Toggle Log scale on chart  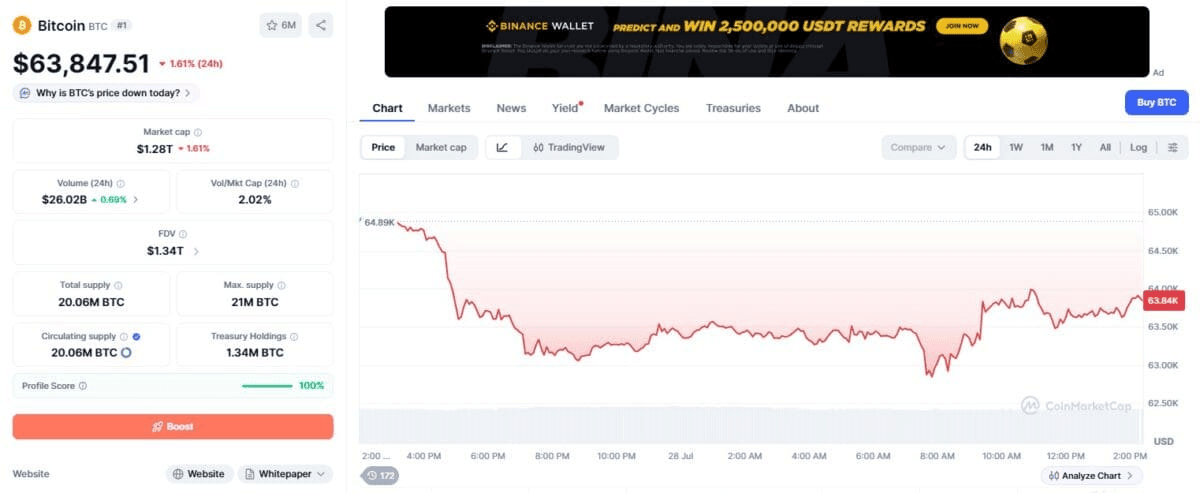tap(1138, 147)
